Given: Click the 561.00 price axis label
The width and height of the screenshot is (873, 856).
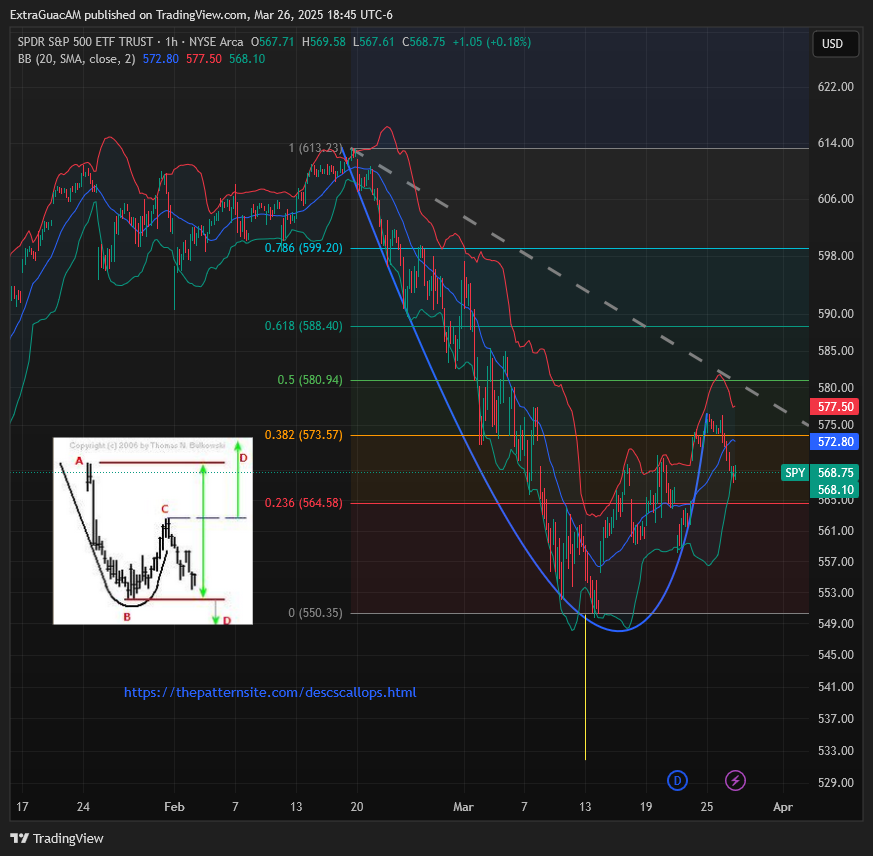Looking at the screenshot, I should (835, 531).
